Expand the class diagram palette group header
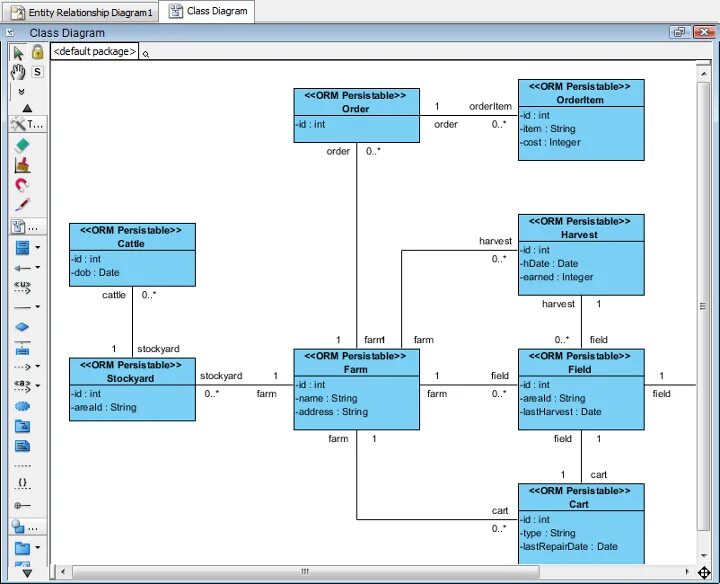This screenshot has width=720, height=584. pos(27,227)
